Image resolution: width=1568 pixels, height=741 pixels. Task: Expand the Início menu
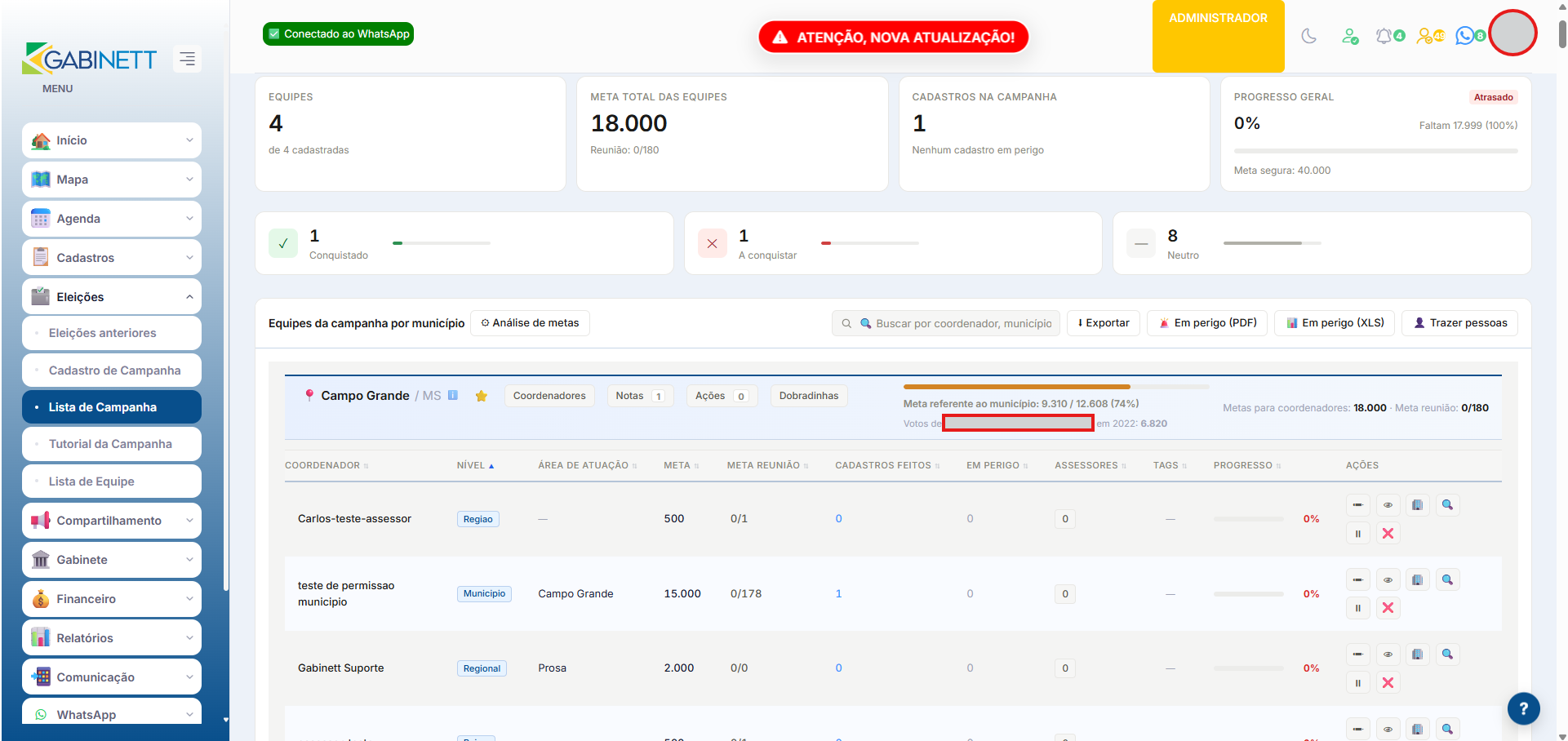pyautogui.click(x=112, y=140)
